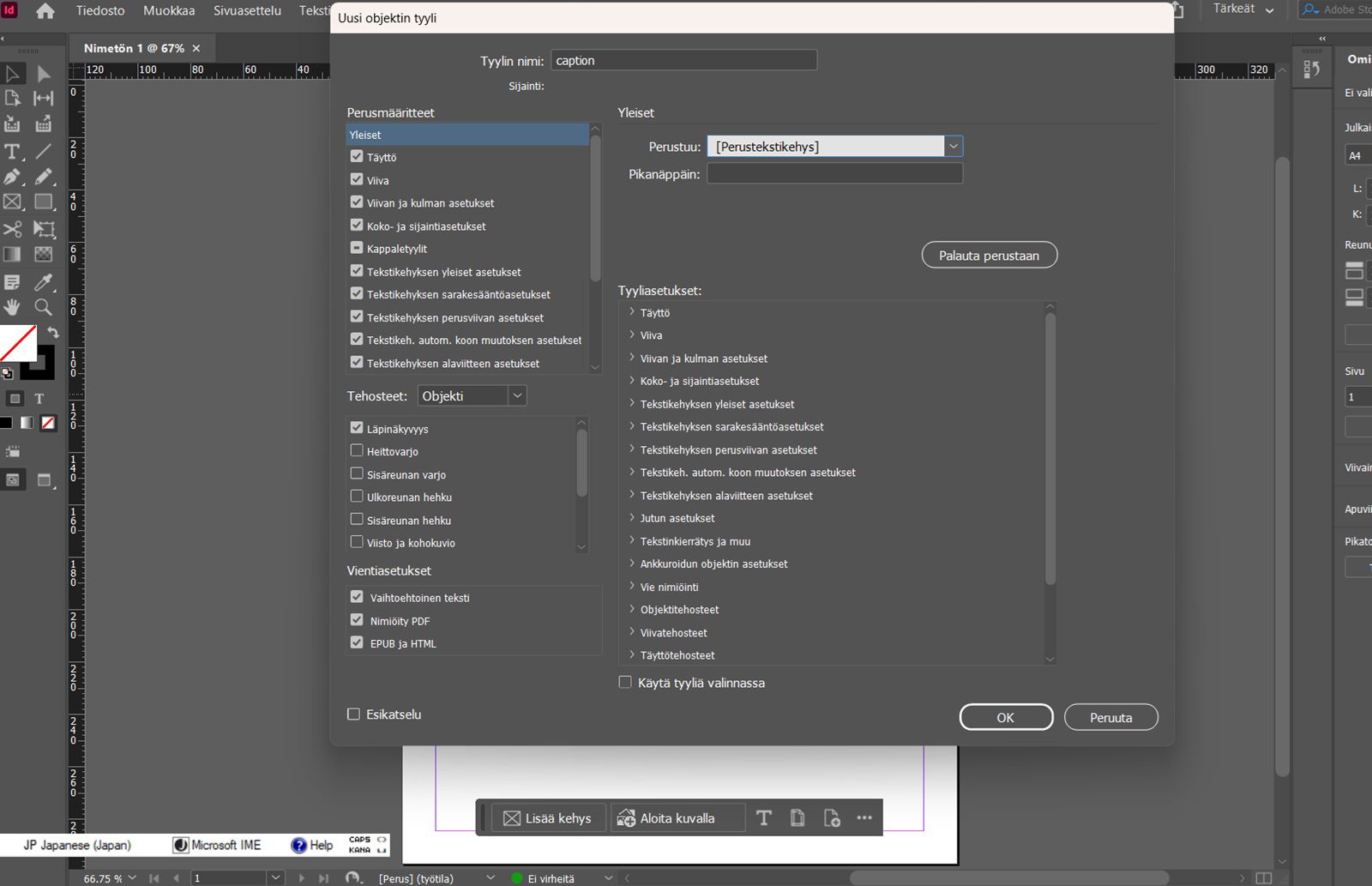Viewport: 1372px width, 886px height.
Task: Click the fill color swatch
Action: (17, 342)
